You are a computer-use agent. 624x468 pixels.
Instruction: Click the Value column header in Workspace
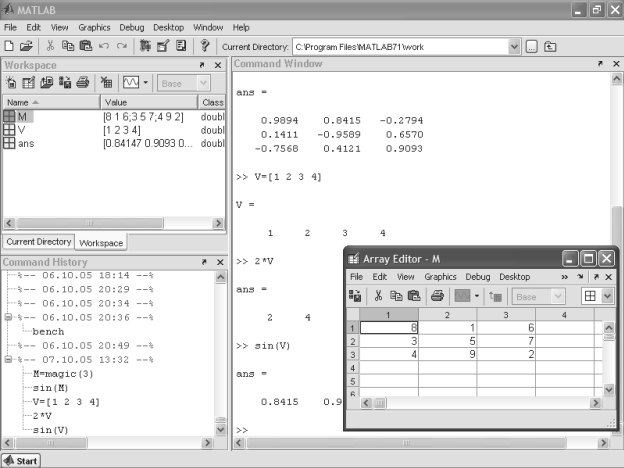[149, 102]
